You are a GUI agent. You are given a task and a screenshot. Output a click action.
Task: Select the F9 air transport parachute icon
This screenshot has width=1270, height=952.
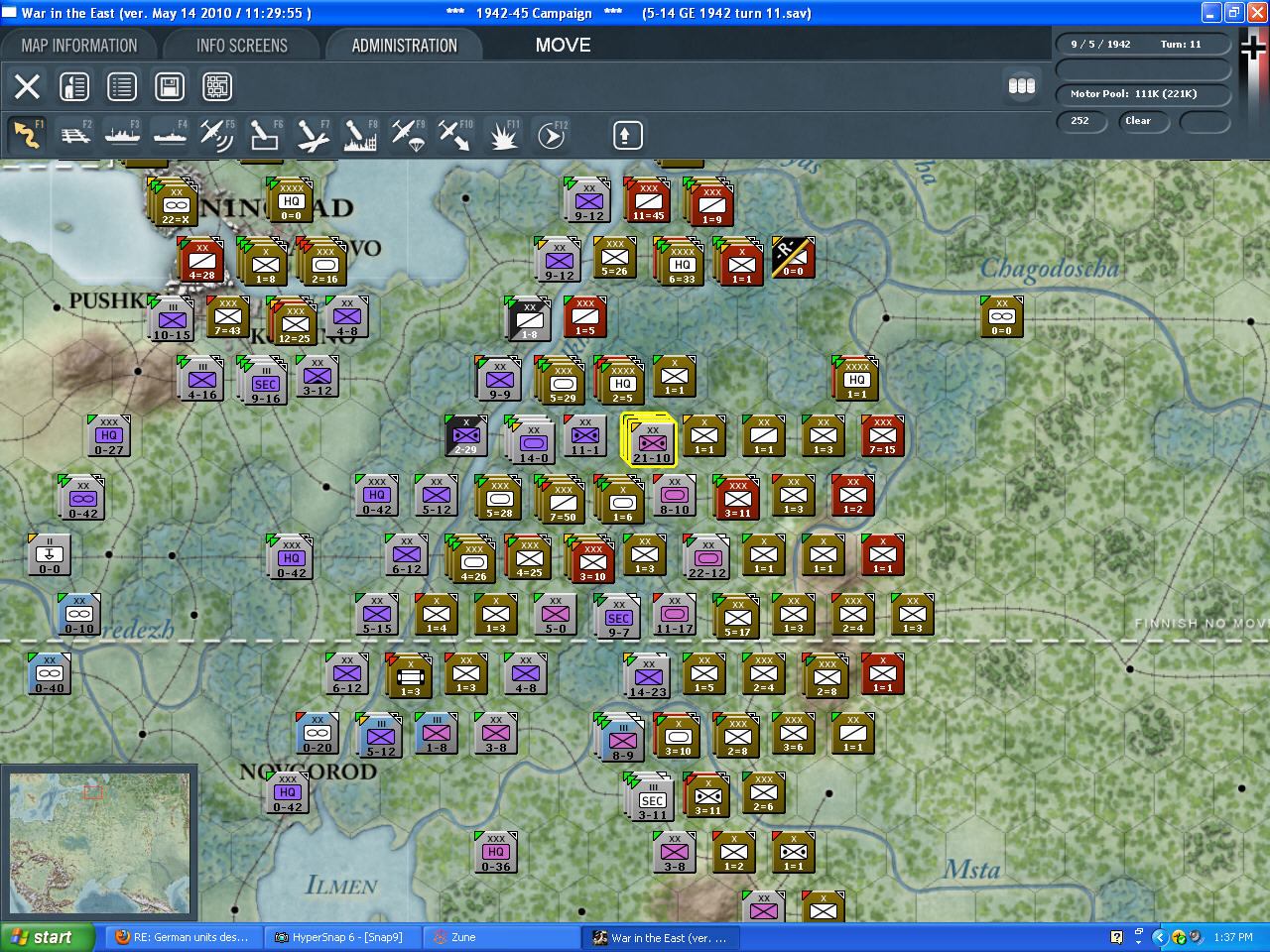coord(408,135)
